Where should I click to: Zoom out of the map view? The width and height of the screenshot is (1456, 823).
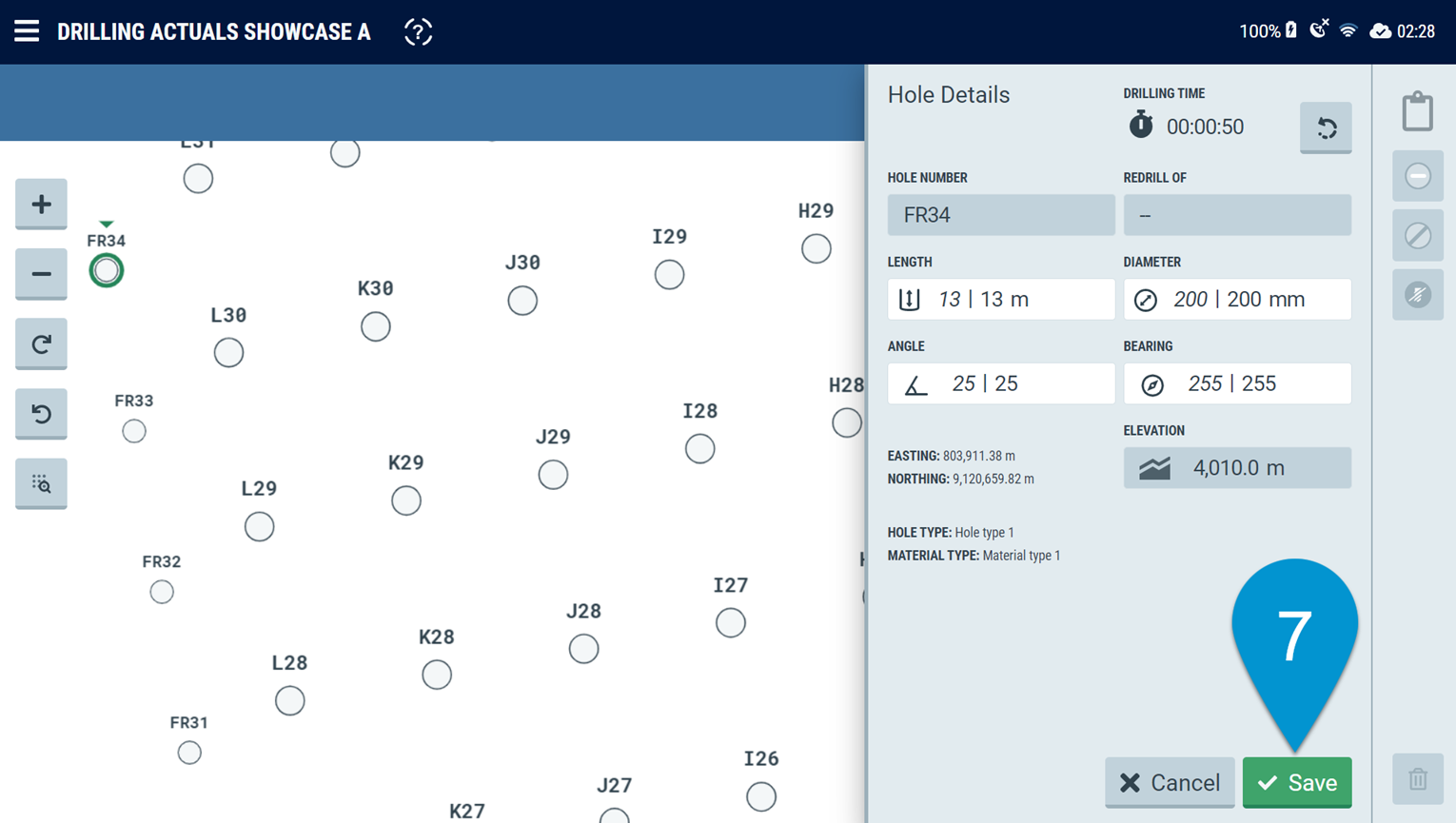pyautogui.click(x=41, y=274)
